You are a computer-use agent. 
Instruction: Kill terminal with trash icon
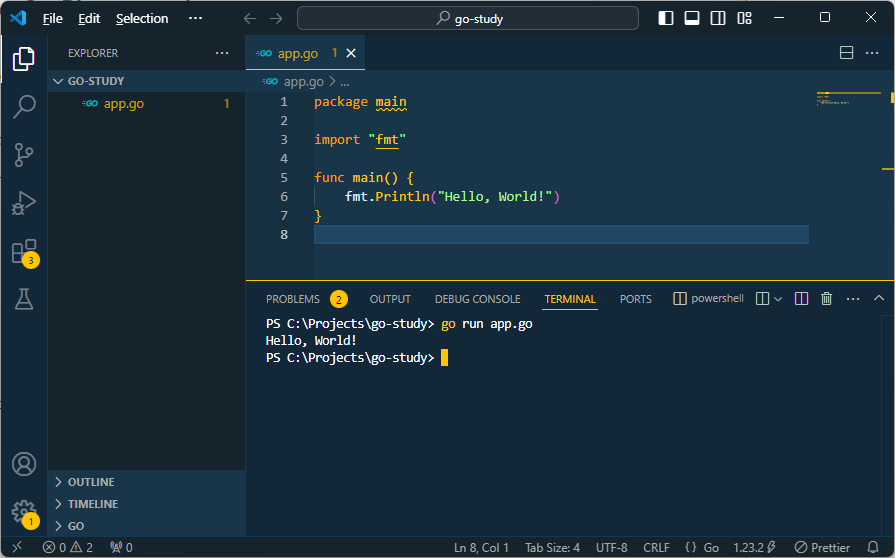[826, 299]
